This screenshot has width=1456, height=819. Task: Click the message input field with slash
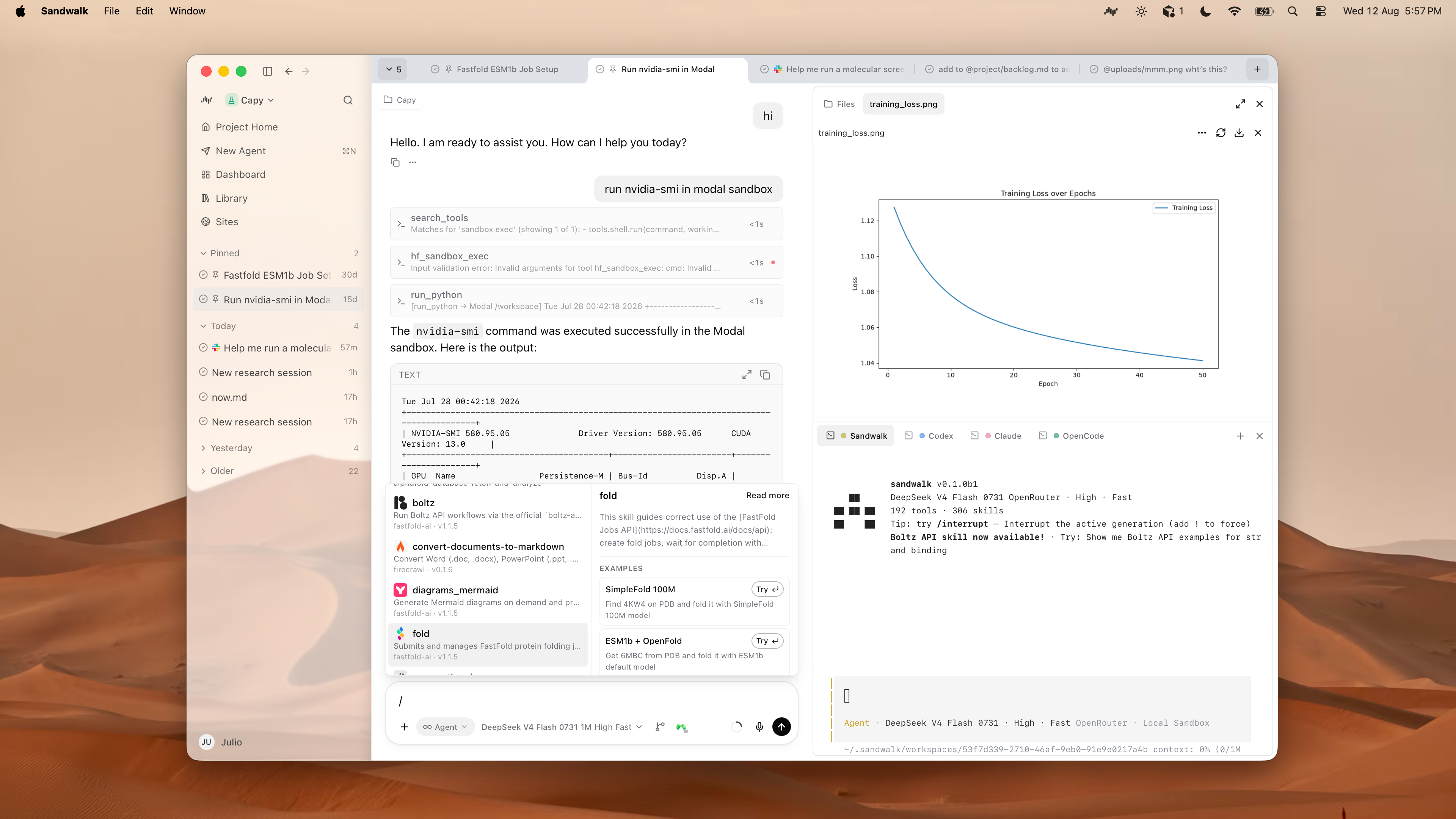click(591, 701)
